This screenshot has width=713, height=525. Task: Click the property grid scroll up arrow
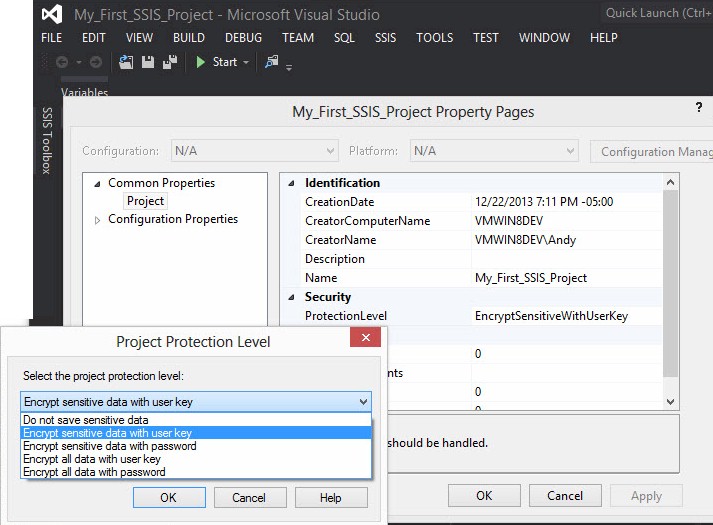670,182
